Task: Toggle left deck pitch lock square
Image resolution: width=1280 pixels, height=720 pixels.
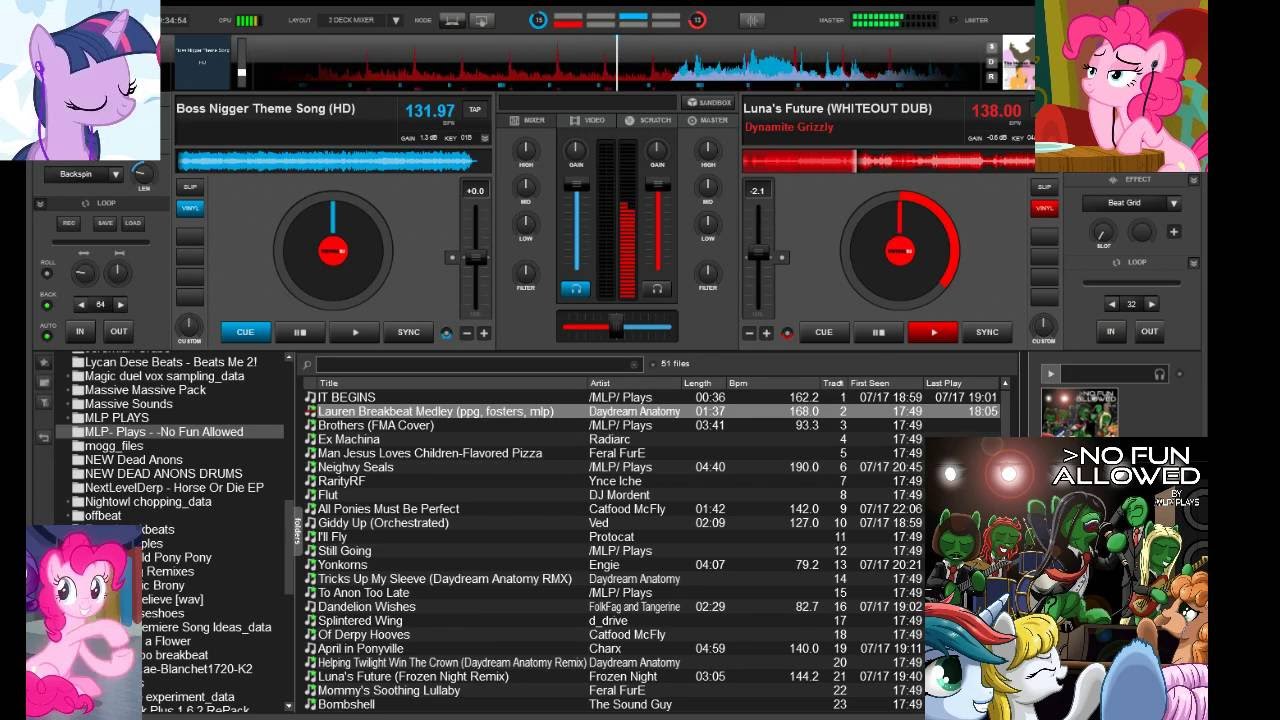Action: 452,258
